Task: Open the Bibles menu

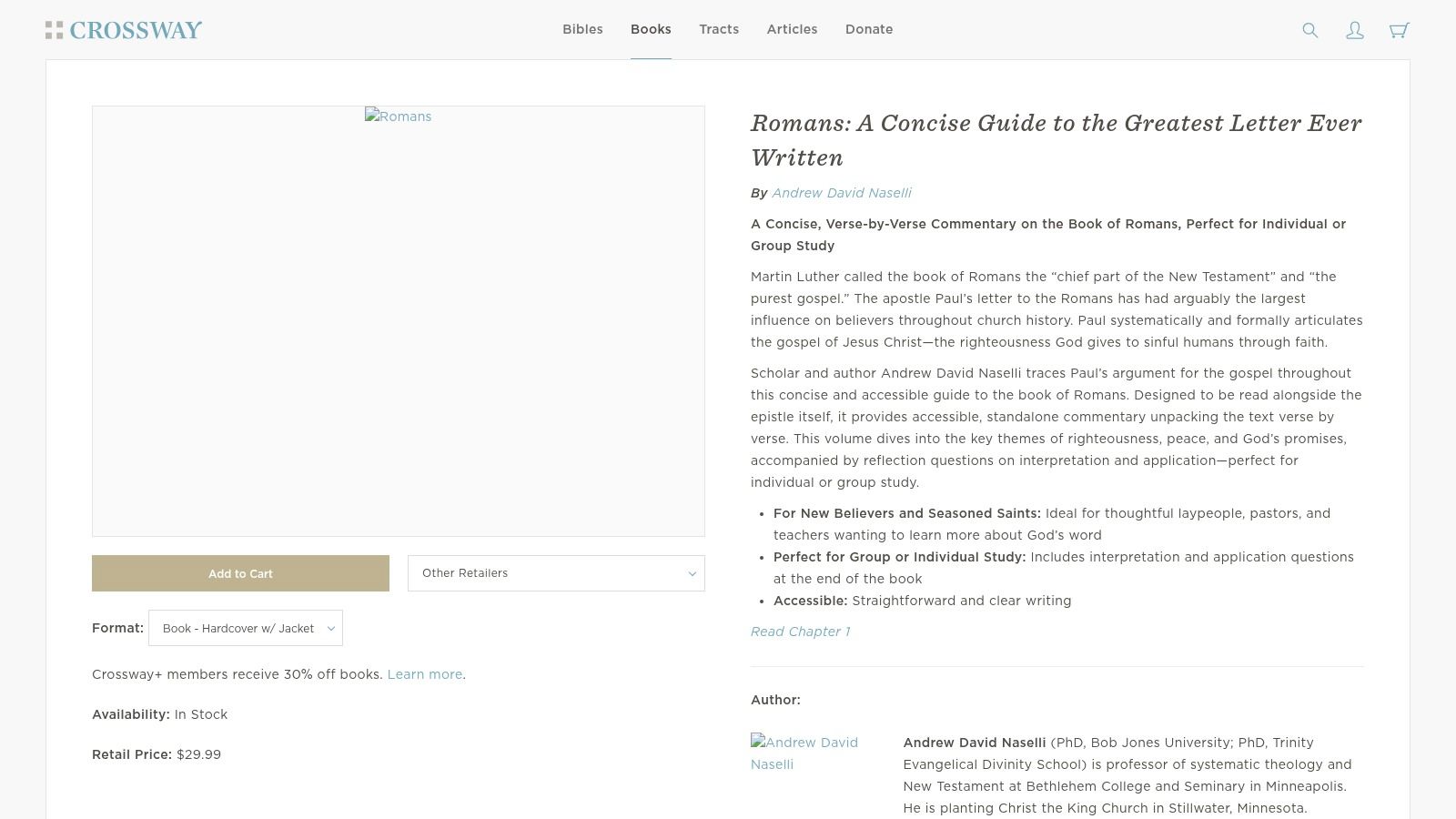Action: (582, 29)
